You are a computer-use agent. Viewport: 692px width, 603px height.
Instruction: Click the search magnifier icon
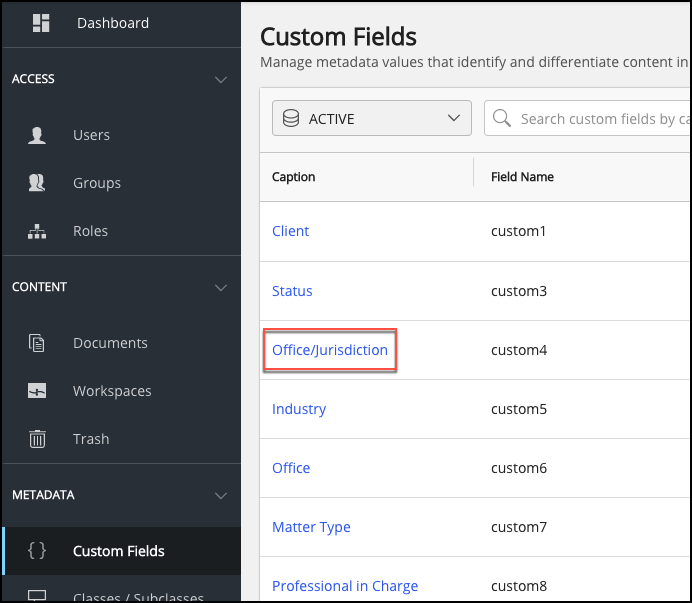502,118
